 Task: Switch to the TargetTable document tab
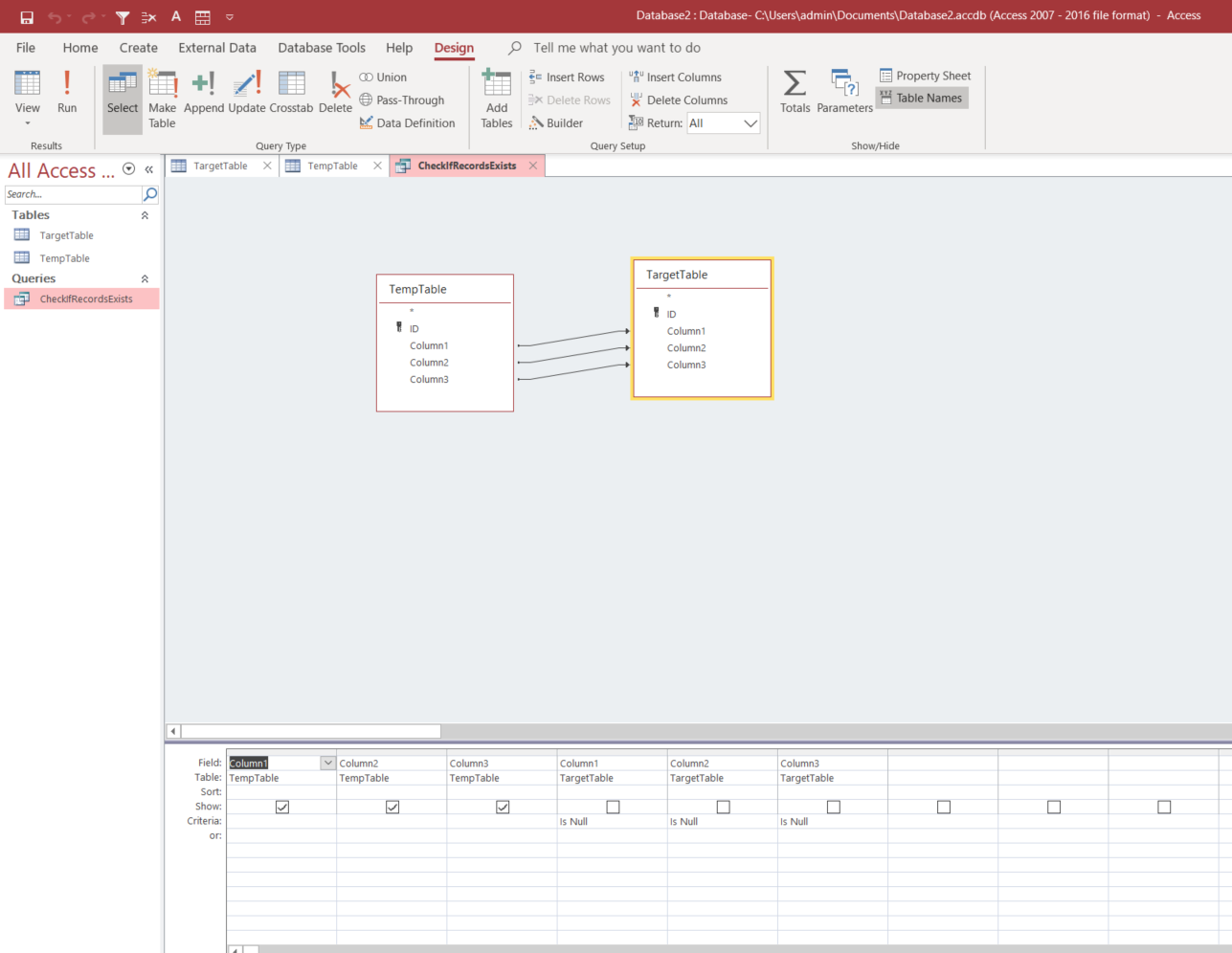tap(220, 166)
